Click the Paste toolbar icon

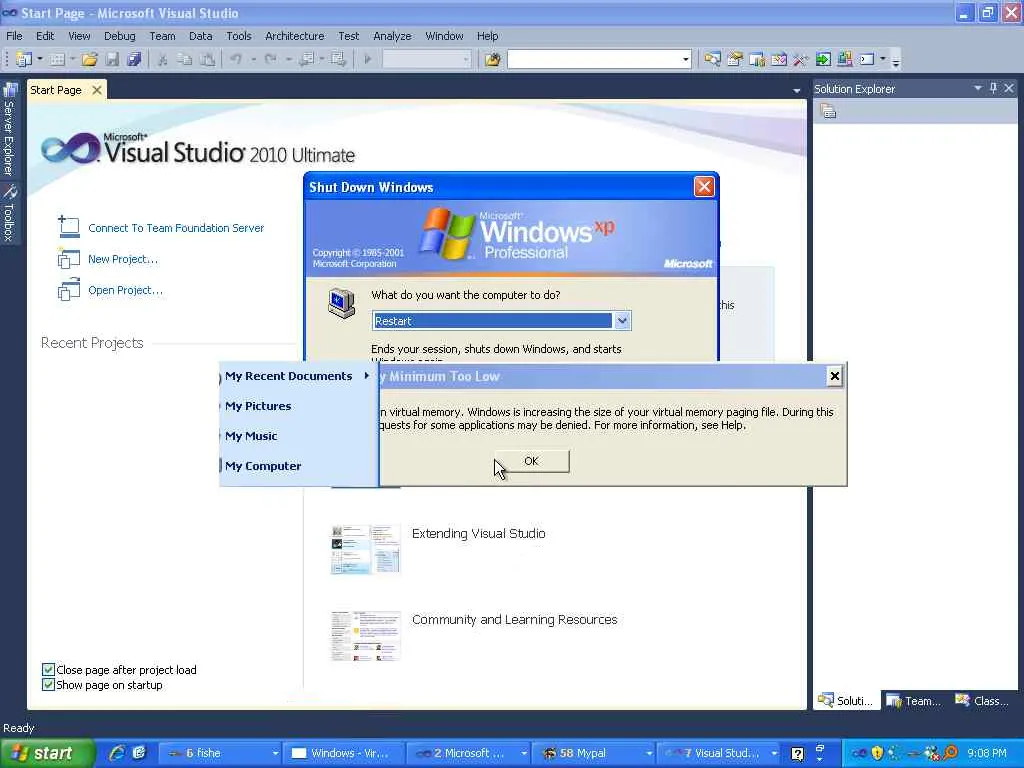coord(207,59)
